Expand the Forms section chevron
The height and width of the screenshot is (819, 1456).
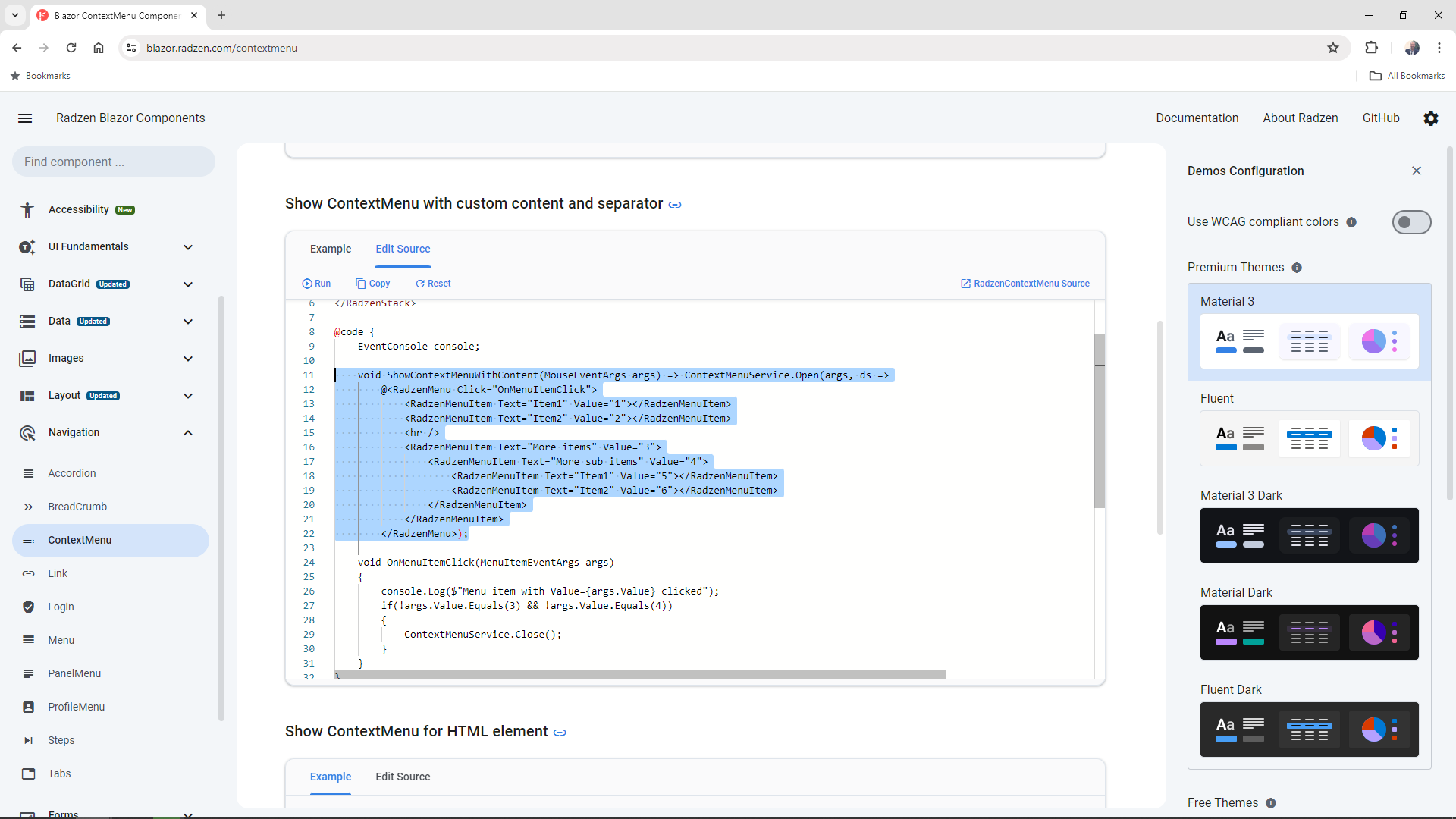click(188, 814)
